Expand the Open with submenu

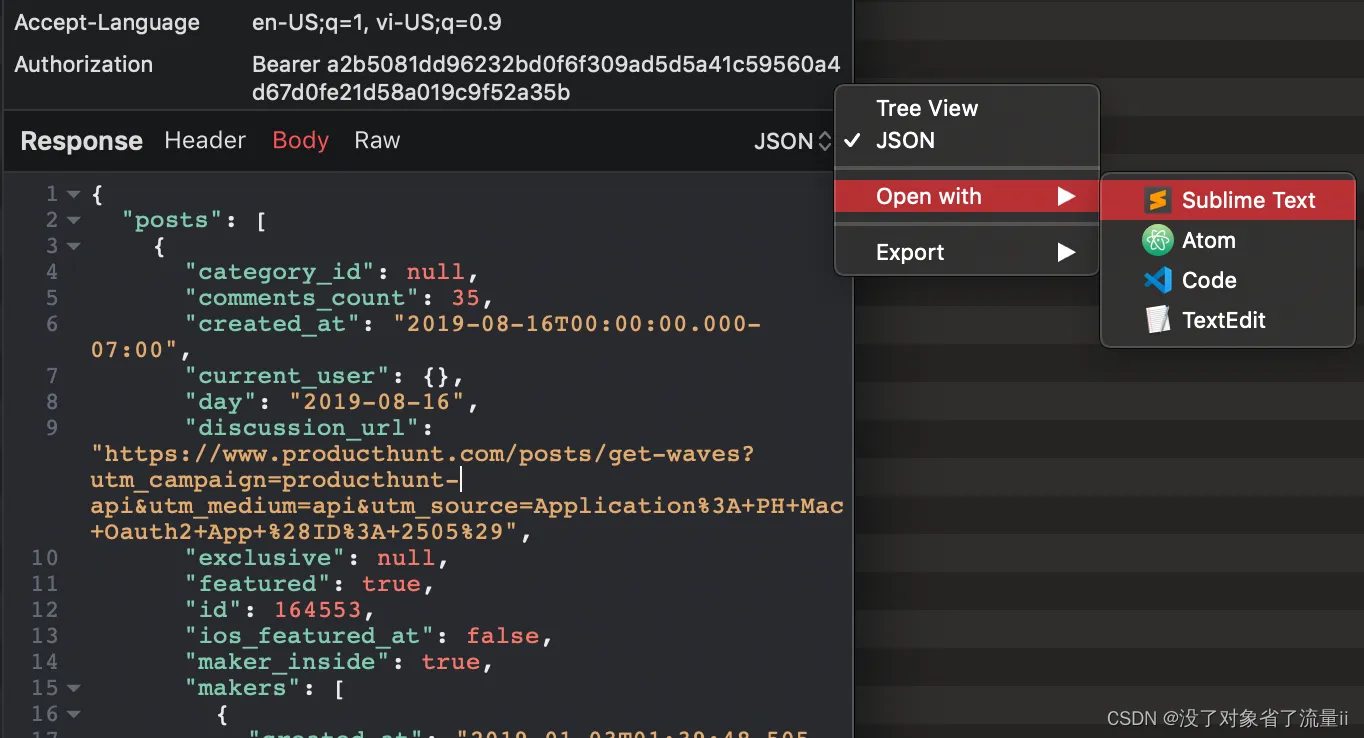[x=967, y=197]
